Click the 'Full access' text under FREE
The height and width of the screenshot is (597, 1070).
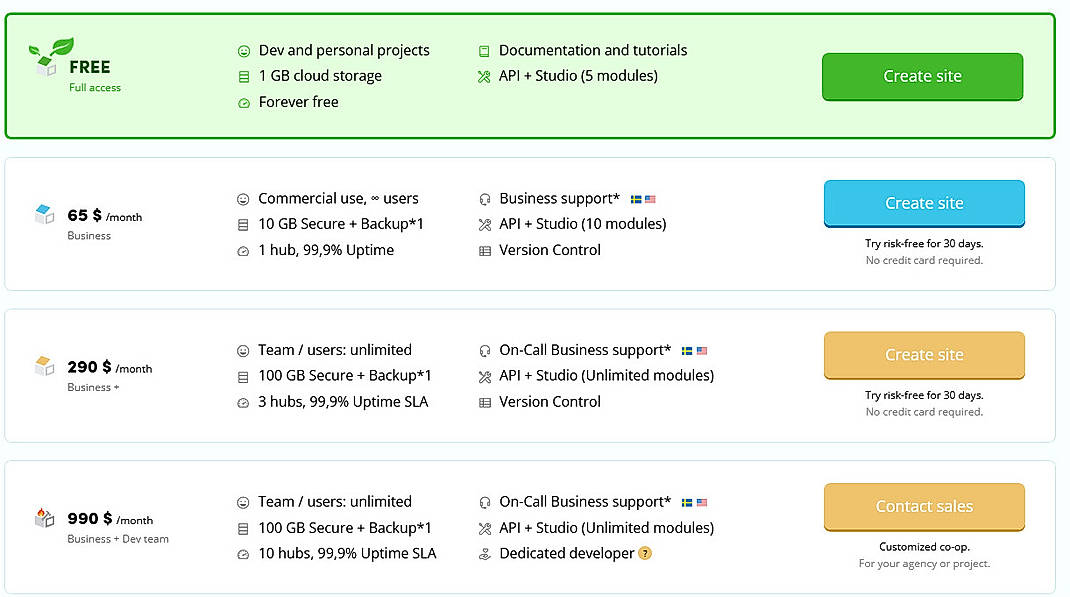click(95, 87)
